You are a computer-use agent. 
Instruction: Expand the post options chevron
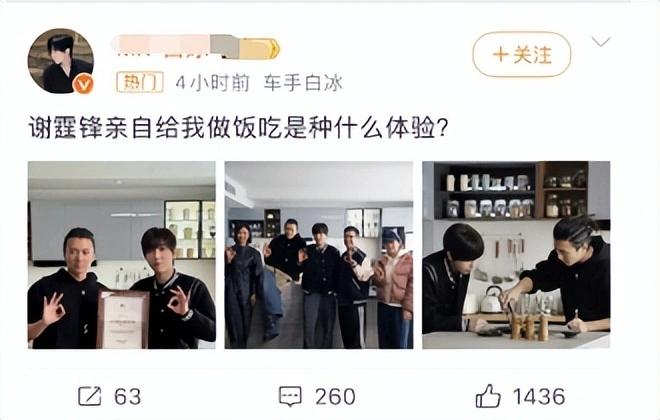(x=601, y=42)
